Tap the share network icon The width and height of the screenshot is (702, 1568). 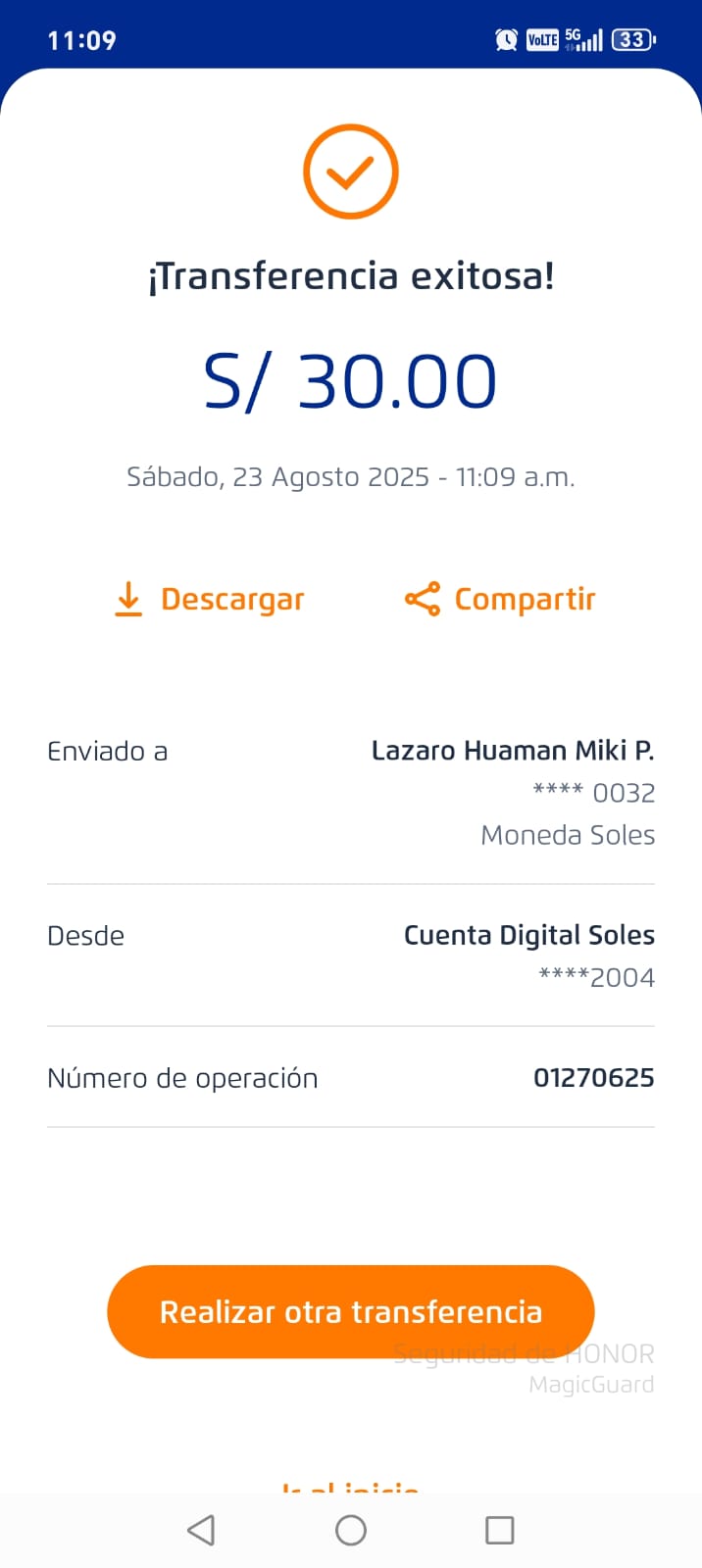[423, 599]
